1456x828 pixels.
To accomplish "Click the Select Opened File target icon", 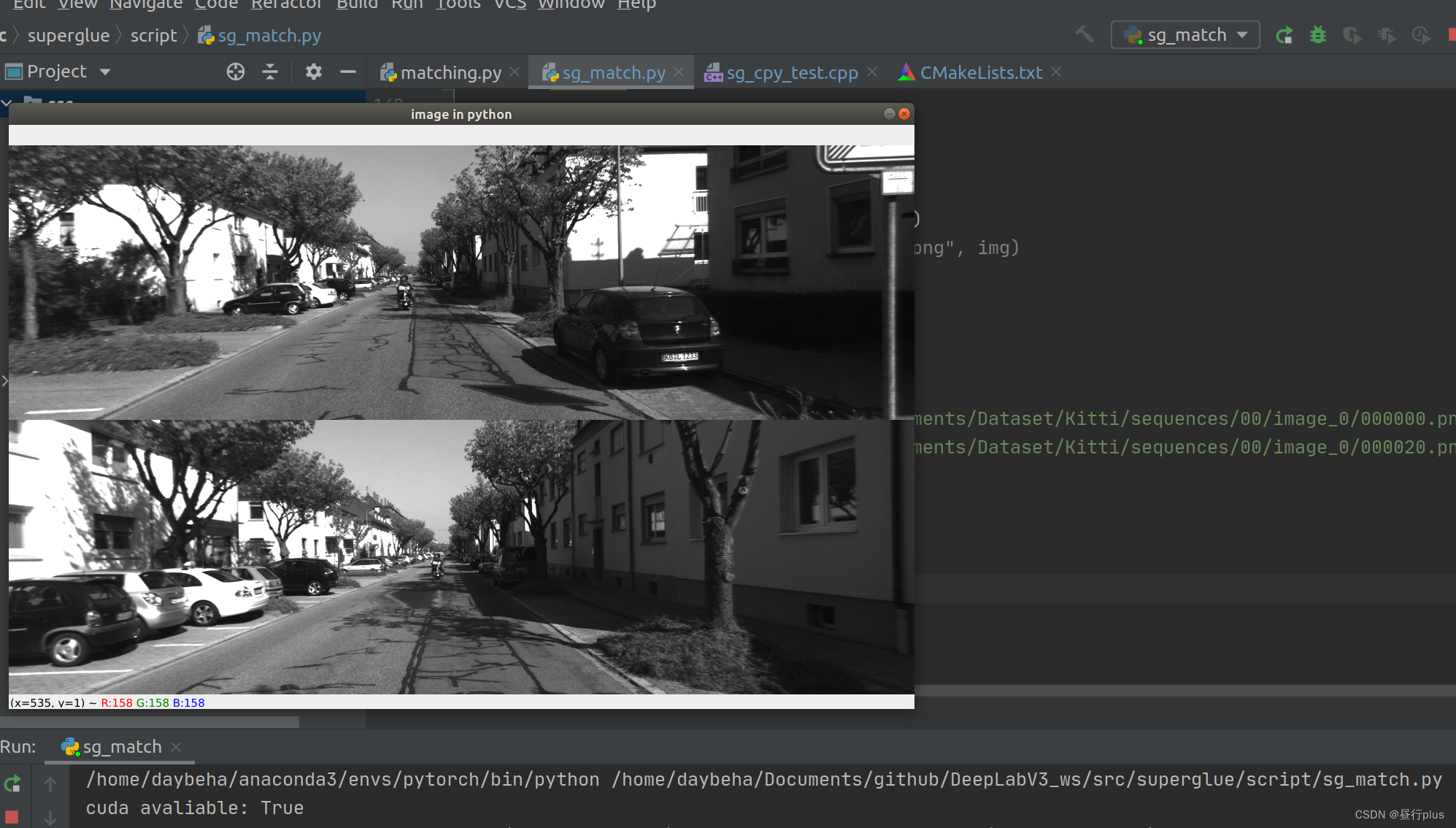I will click(235, 72).
